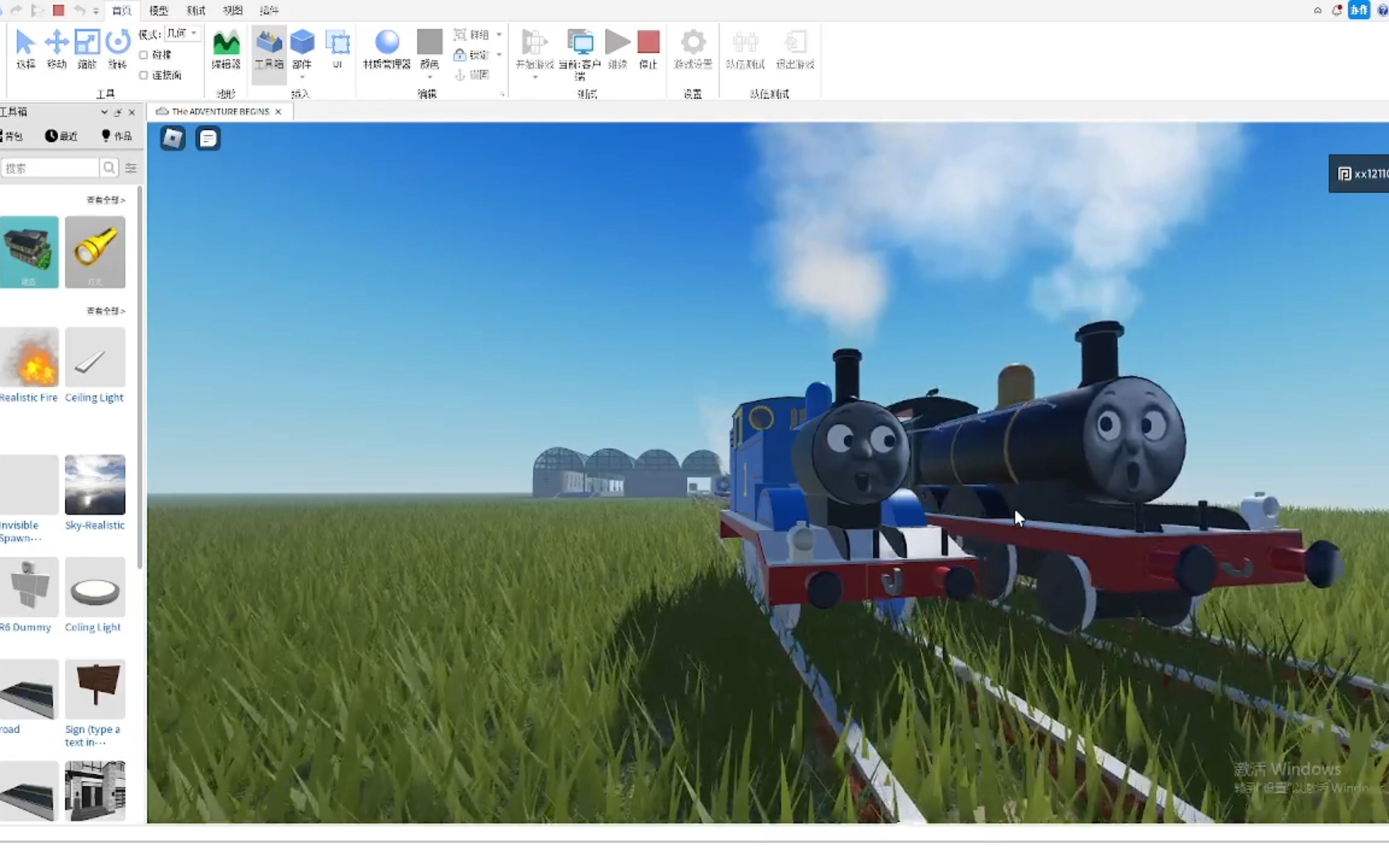Open the 灯光 flashlight category card

coord(95,252)
